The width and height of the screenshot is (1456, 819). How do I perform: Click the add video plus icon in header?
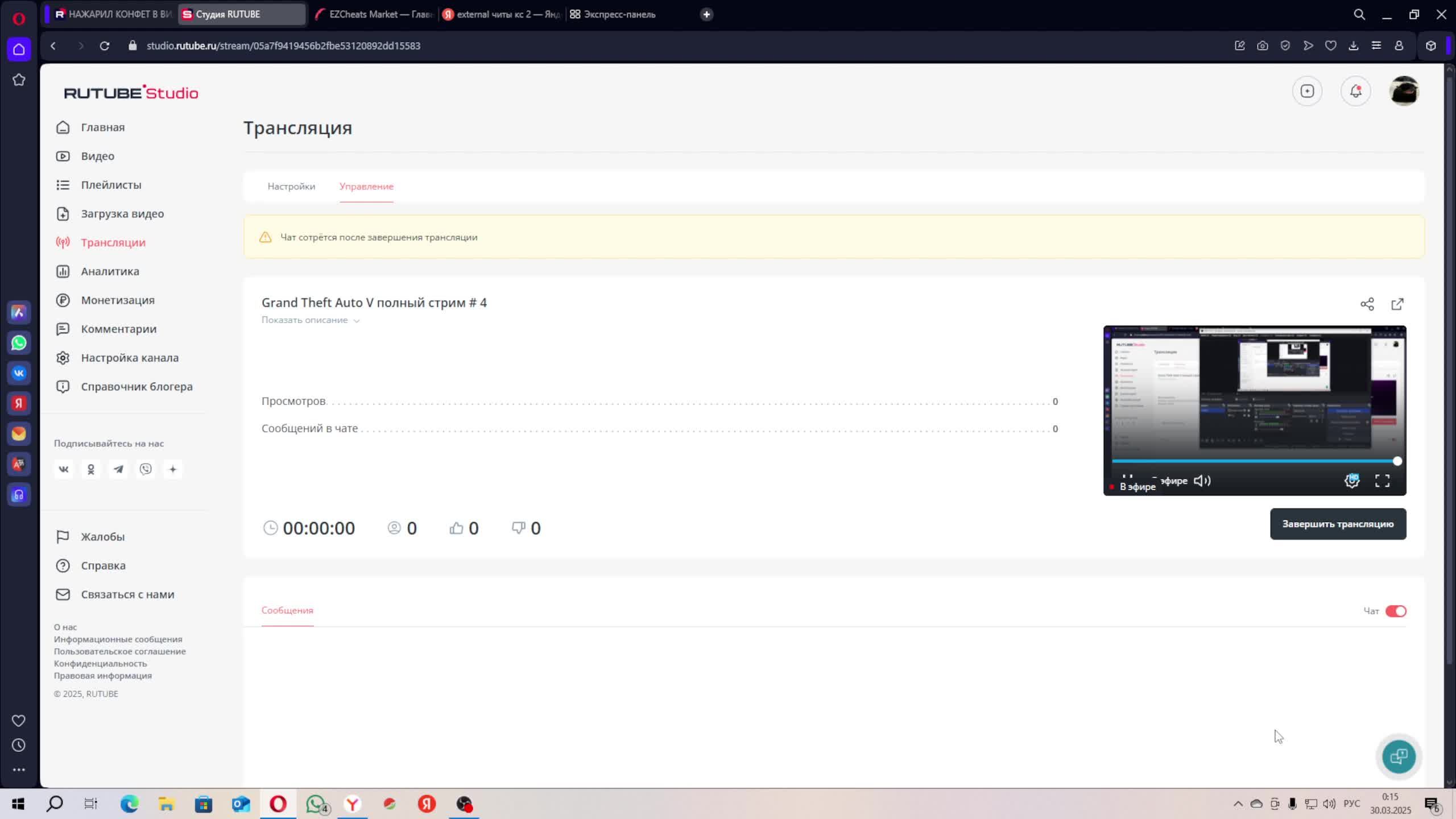[x=1307, y=91]
